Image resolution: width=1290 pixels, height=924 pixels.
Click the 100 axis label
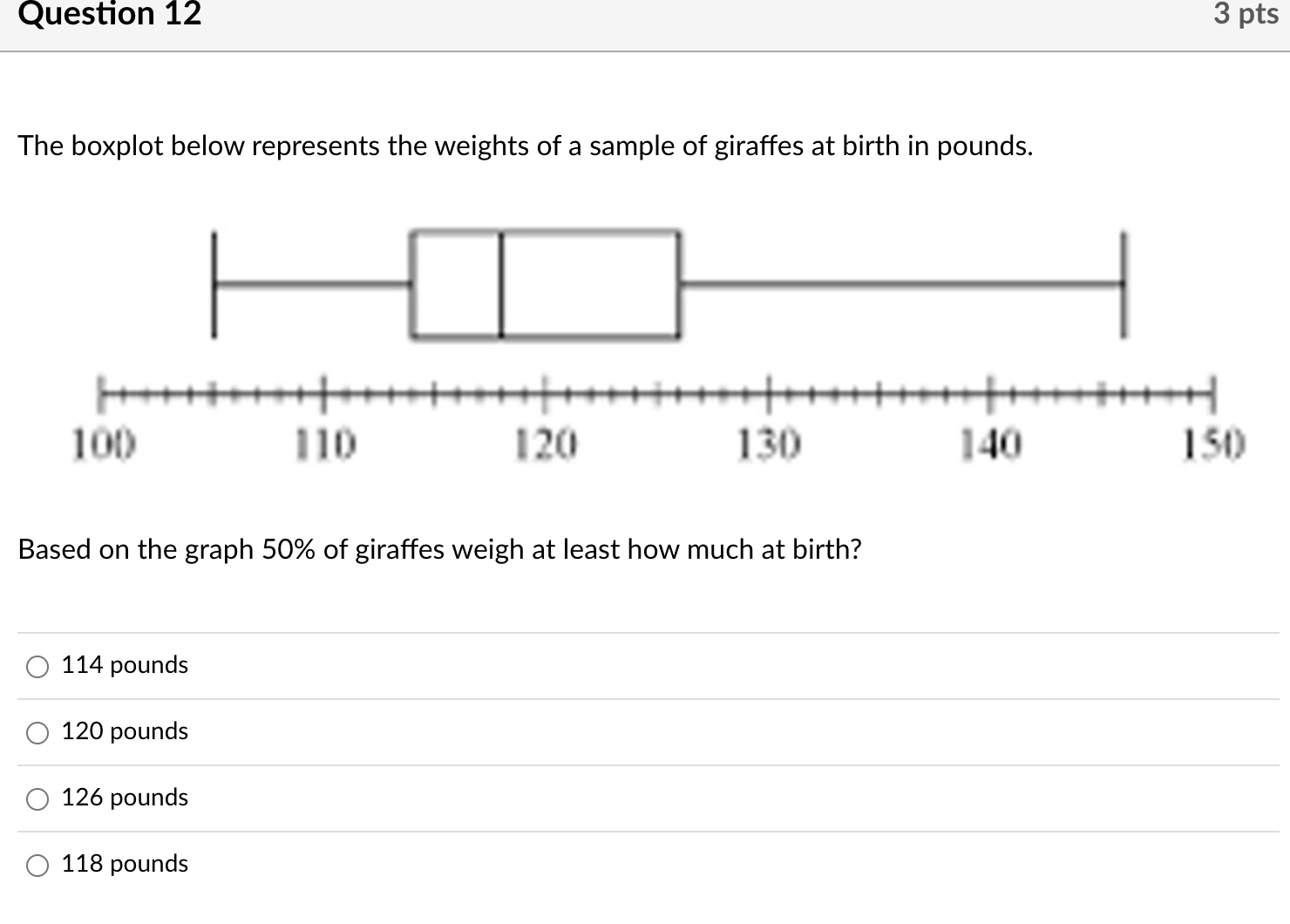click(x=103, y=443)
